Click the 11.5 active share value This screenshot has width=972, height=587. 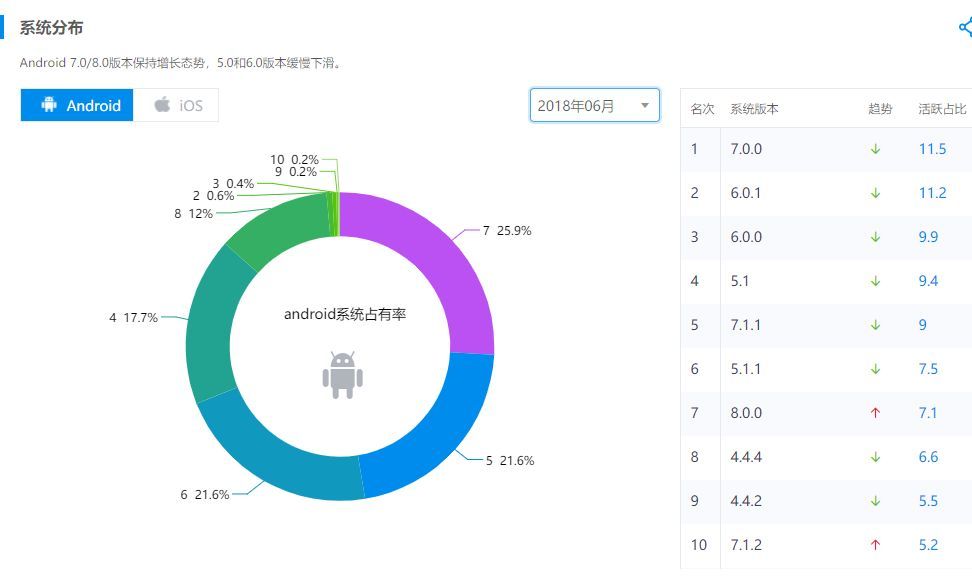[x=932, y=149]
